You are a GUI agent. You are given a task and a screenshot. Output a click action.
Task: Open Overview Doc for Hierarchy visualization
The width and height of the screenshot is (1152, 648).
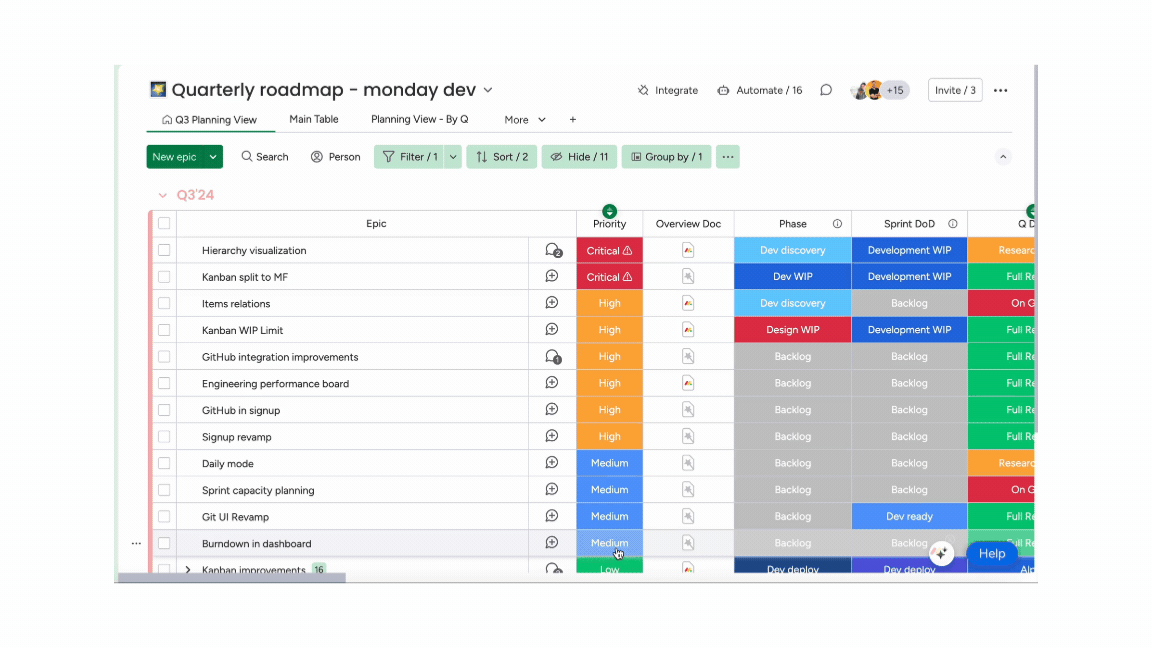(x=688, y=251)
